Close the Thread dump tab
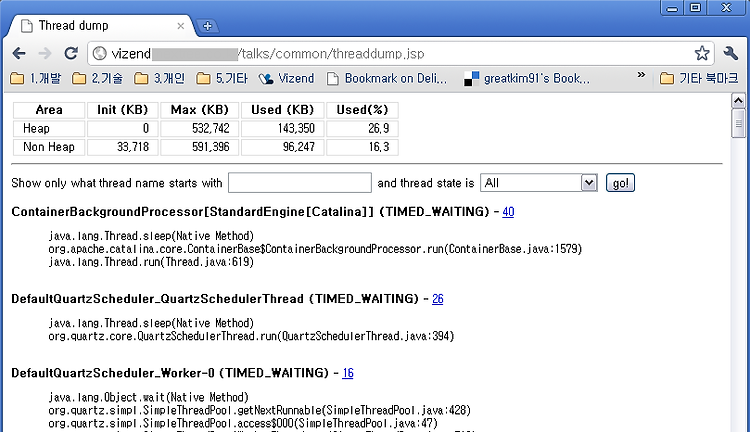The width and height of the screenshot is (750, 432). coord(180,26)
